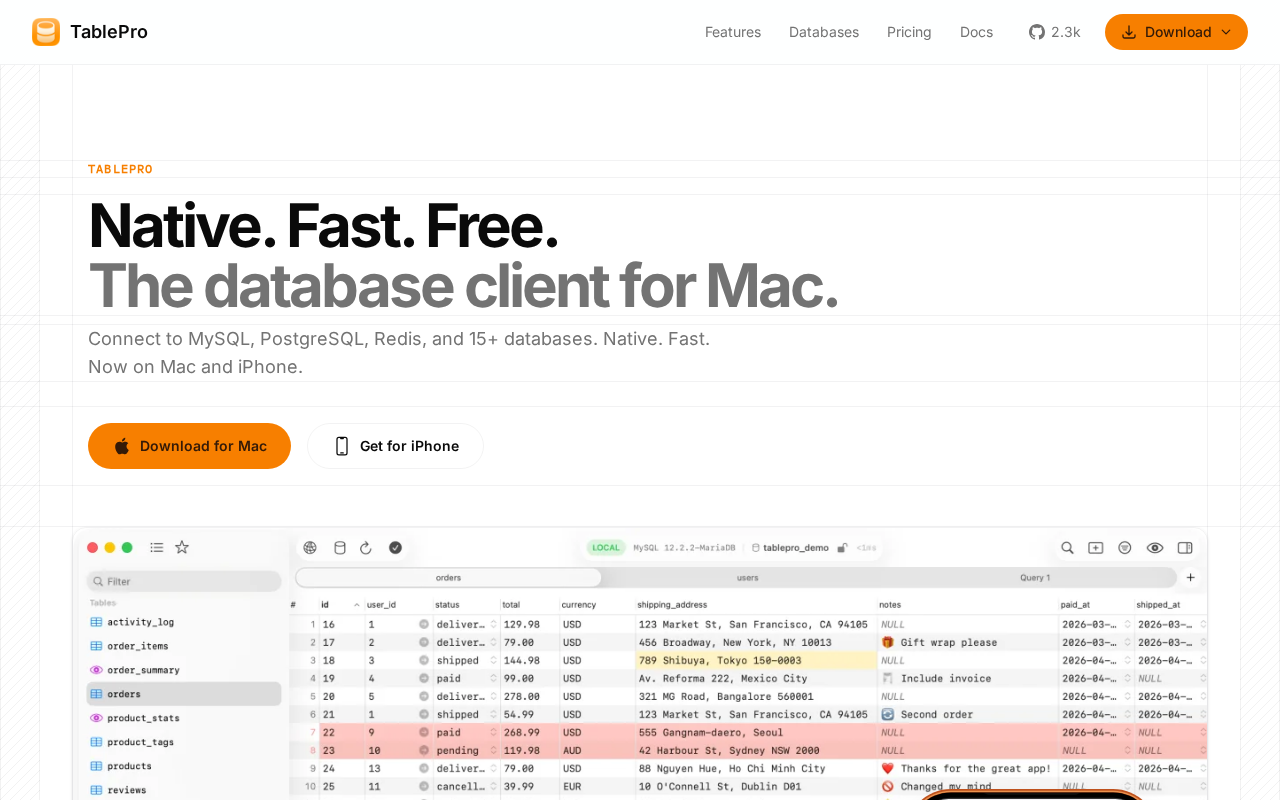
Task: Click the refresh icon in app toolbar
Action: click(366, 548)
